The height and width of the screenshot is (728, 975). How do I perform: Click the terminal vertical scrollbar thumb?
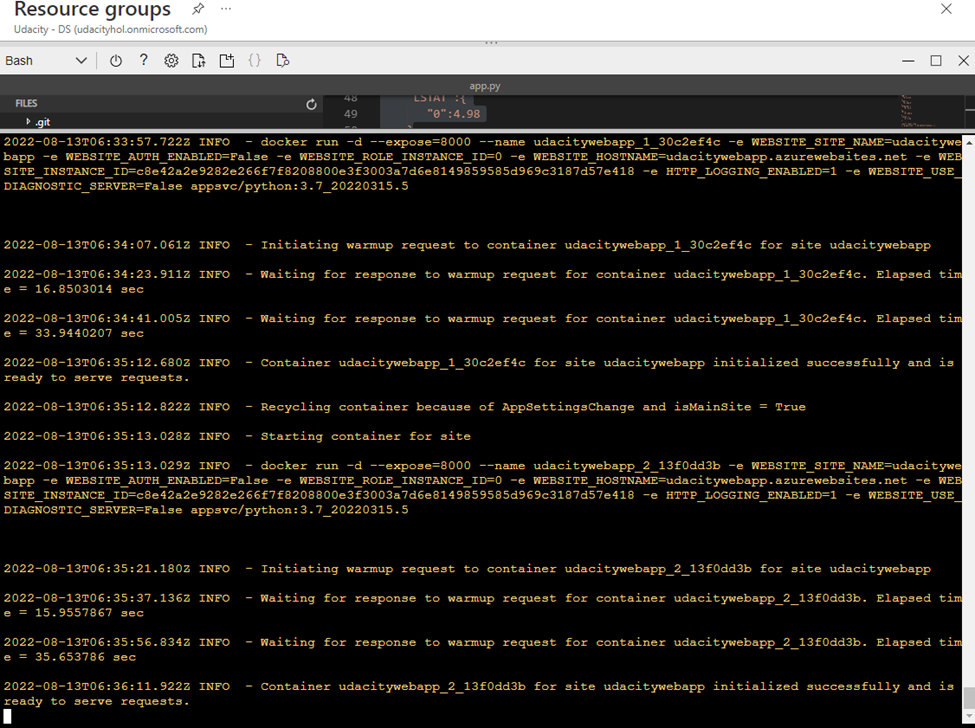[969, 697]
